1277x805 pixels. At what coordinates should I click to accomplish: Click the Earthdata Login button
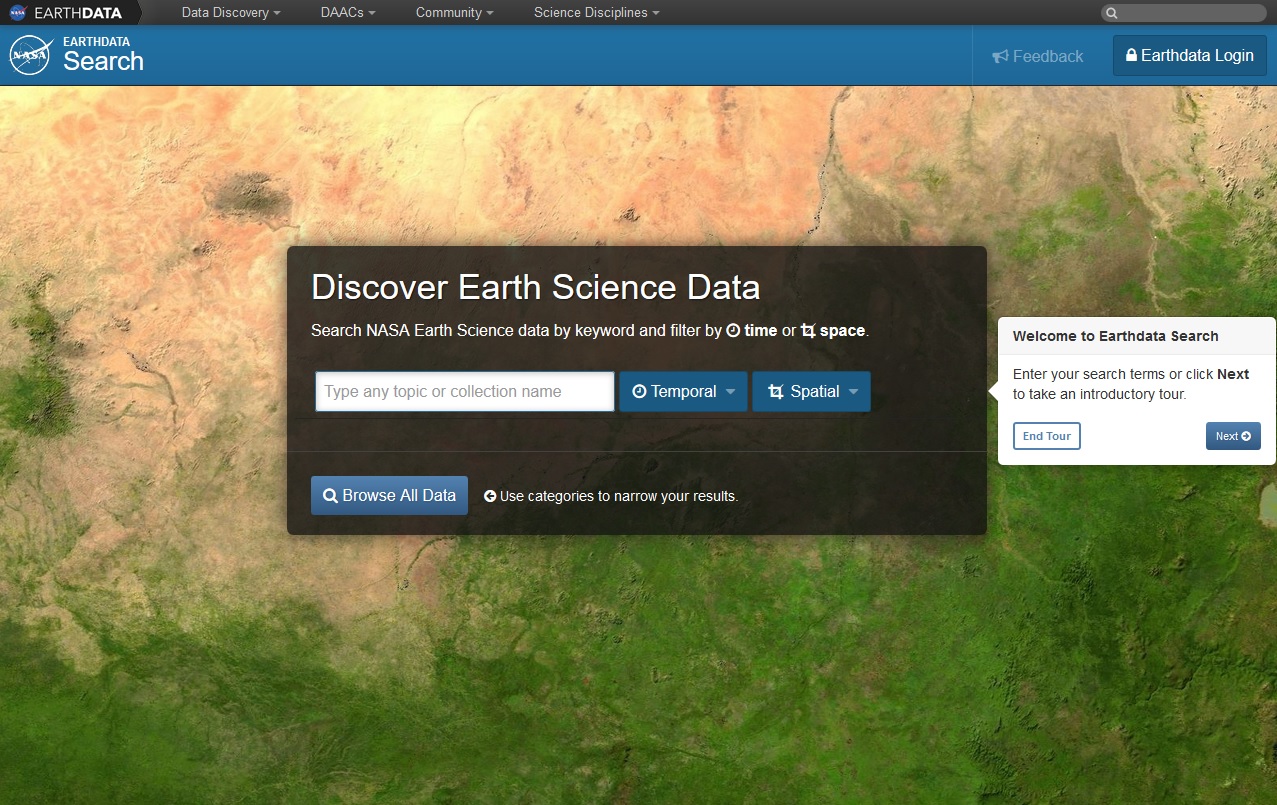point(1189,56)
